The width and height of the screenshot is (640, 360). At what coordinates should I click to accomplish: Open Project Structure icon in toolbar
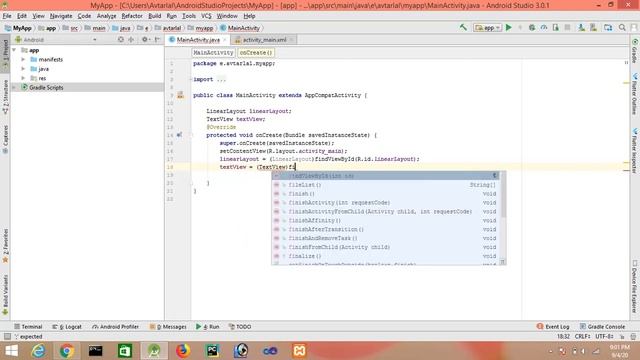click(608, 27)
